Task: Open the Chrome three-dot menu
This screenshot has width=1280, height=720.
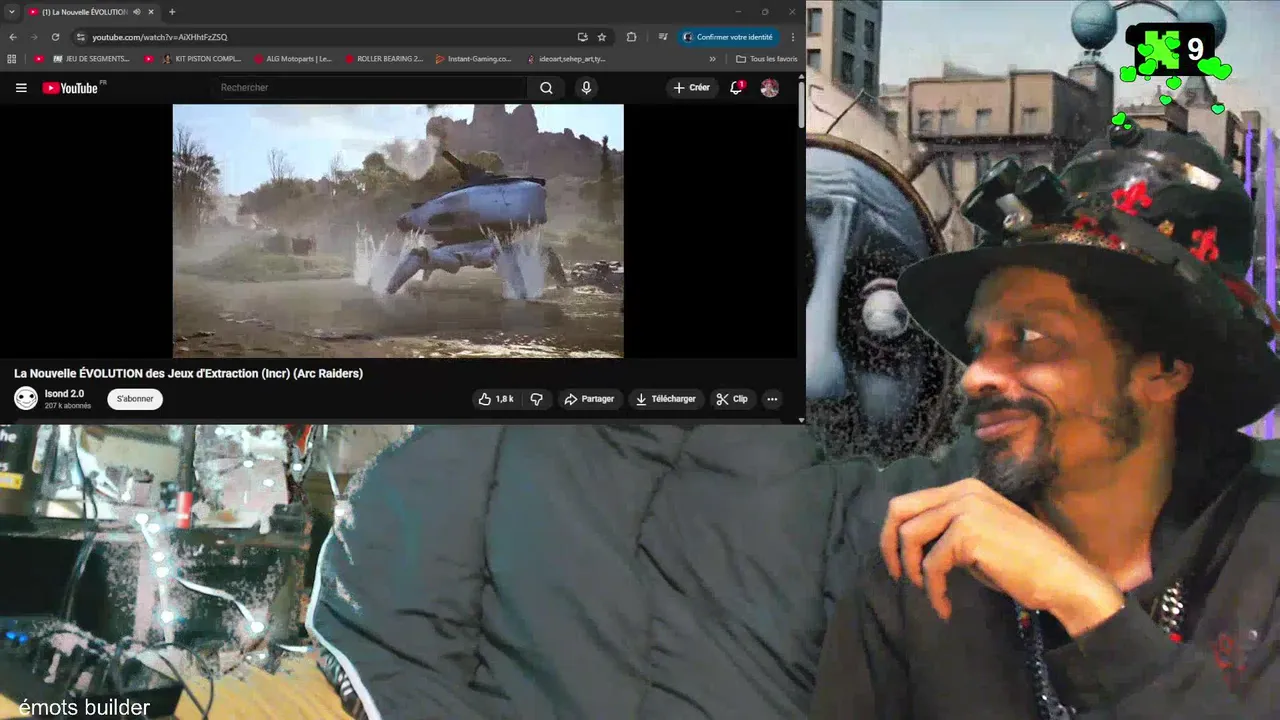Action: [793, 37]
